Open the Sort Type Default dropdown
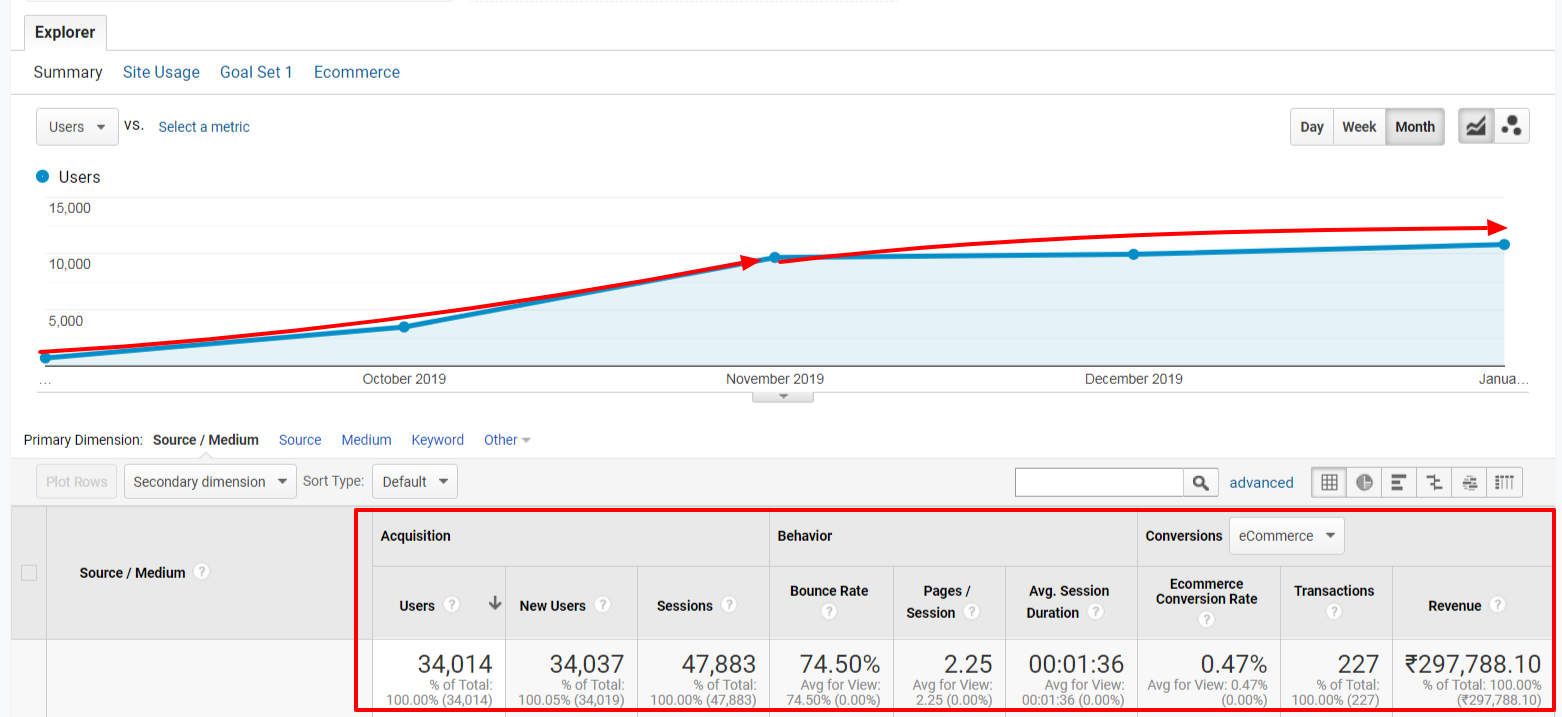 click(415, 482)
